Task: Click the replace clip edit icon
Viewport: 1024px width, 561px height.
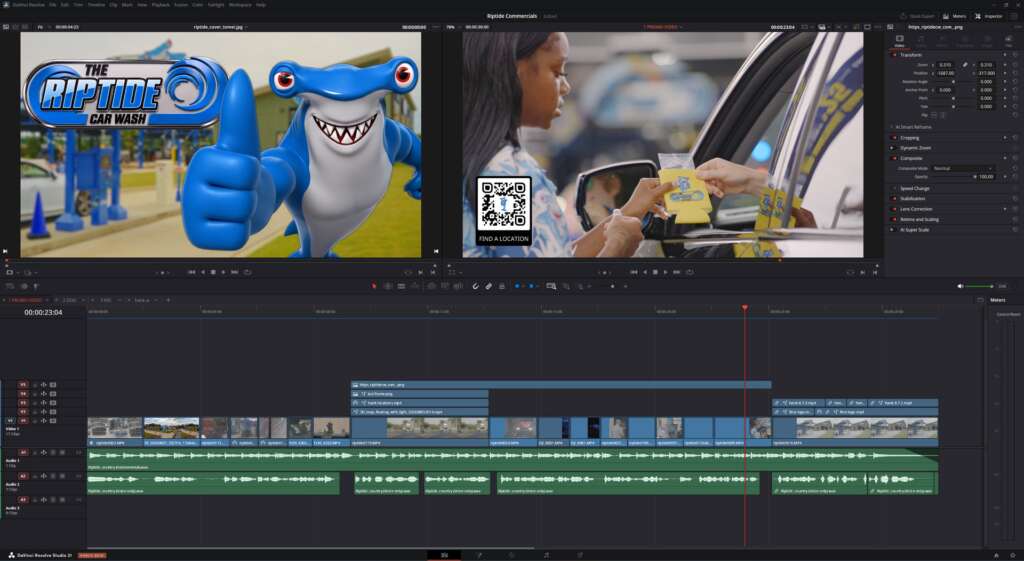Action: [x=458, y=286]
